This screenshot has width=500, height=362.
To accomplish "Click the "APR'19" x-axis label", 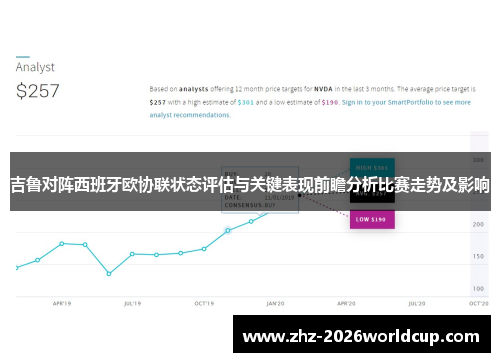I will pos(62,304).
